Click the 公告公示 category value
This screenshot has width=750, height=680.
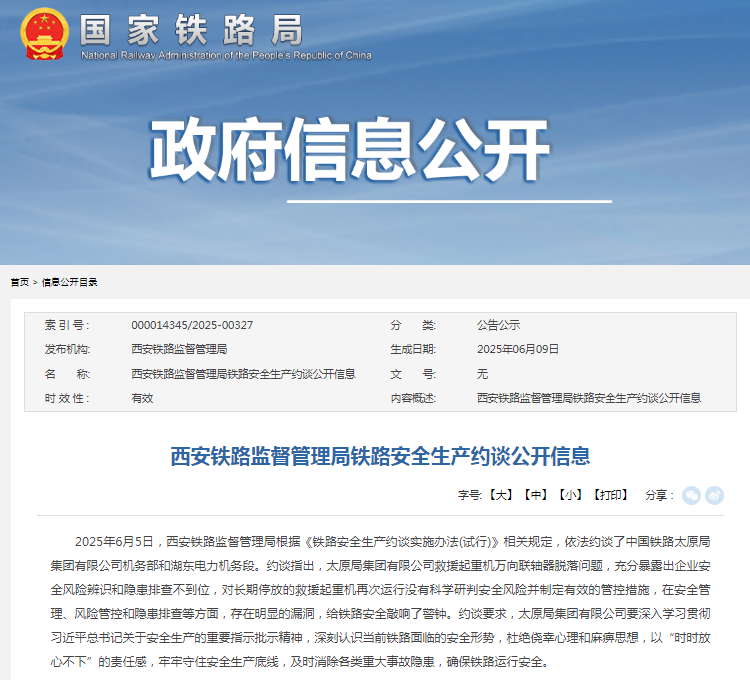(498, 325)
